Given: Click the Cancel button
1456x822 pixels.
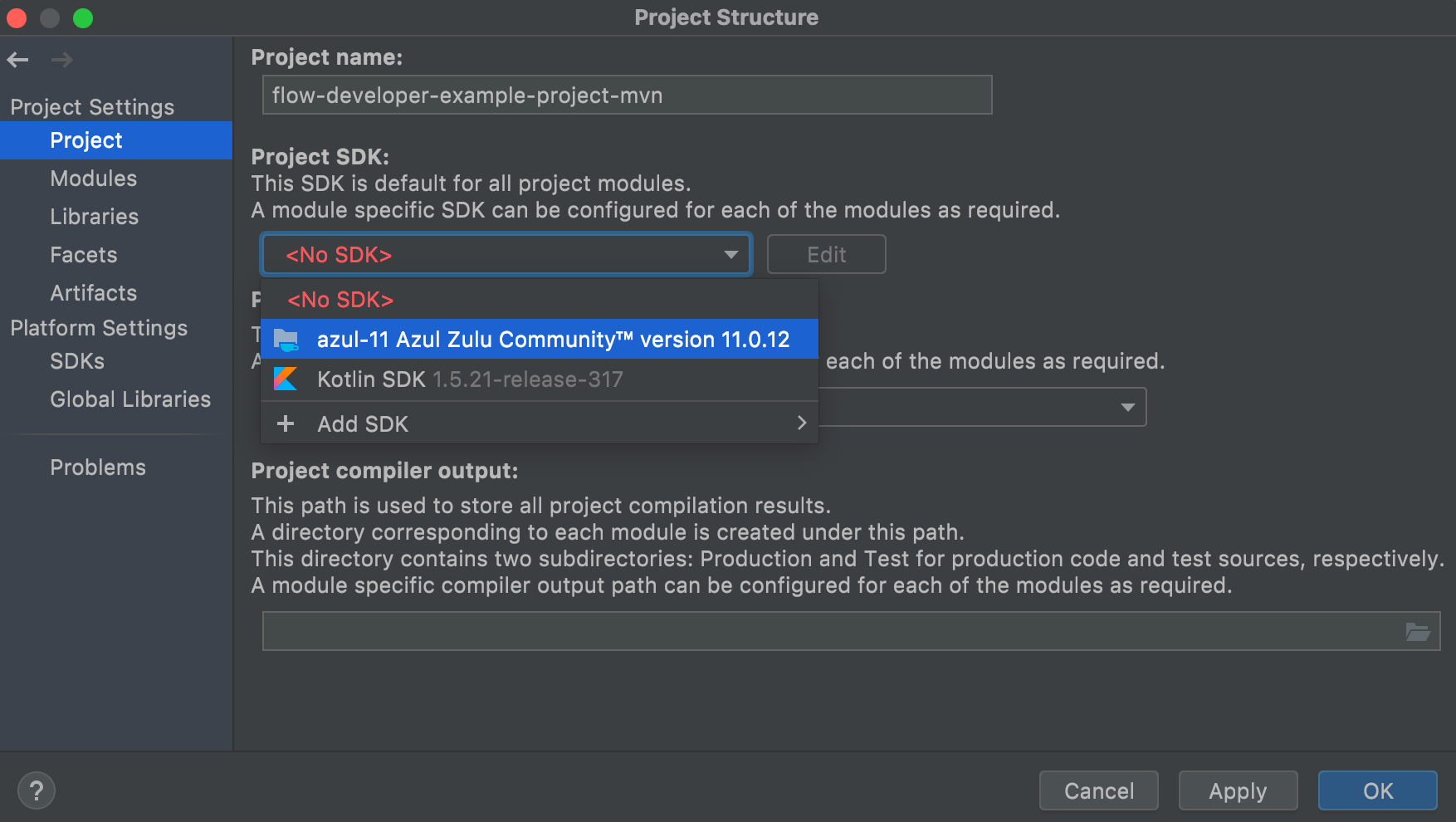Looking at the screenshot, I should coord(1098,790).
